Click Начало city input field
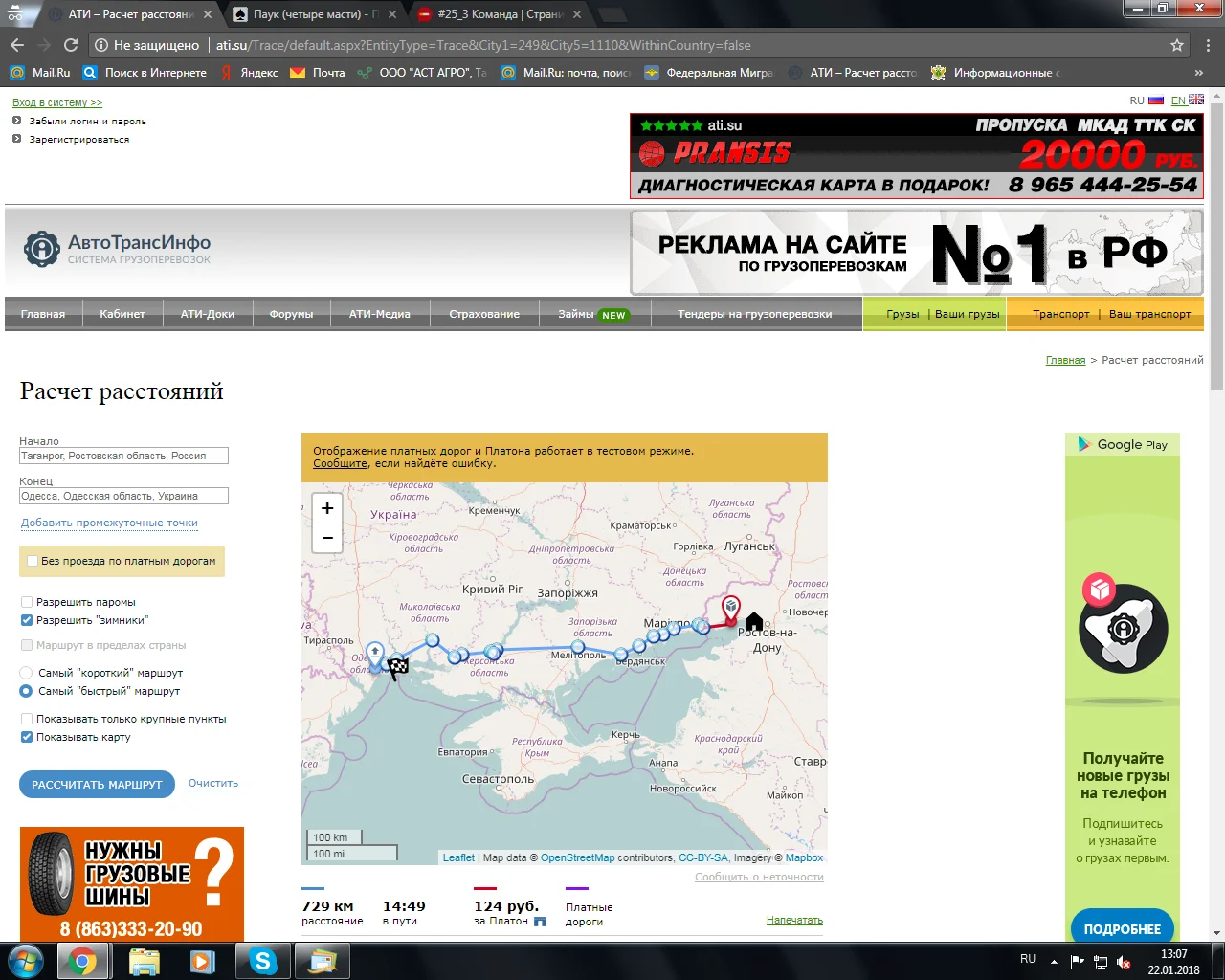 click(x=123, y=456)
